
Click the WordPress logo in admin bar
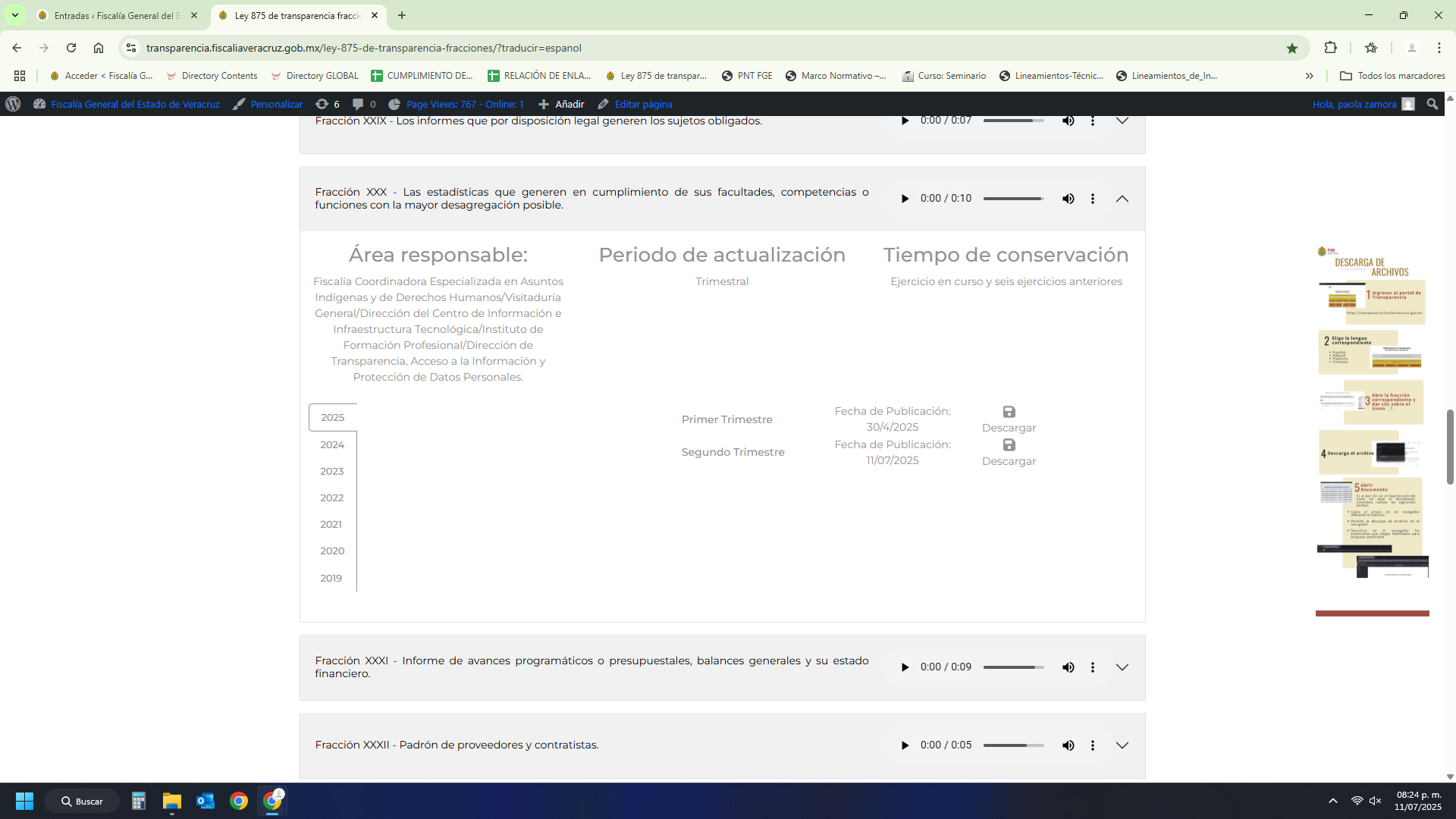coord(13,104)
